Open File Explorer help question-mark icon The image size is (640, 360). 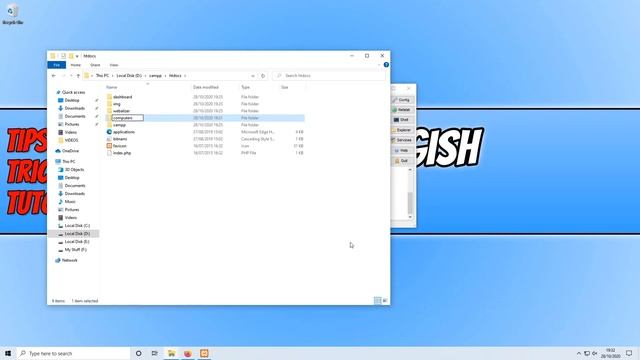pyautogui.click(x=386, y=65)
